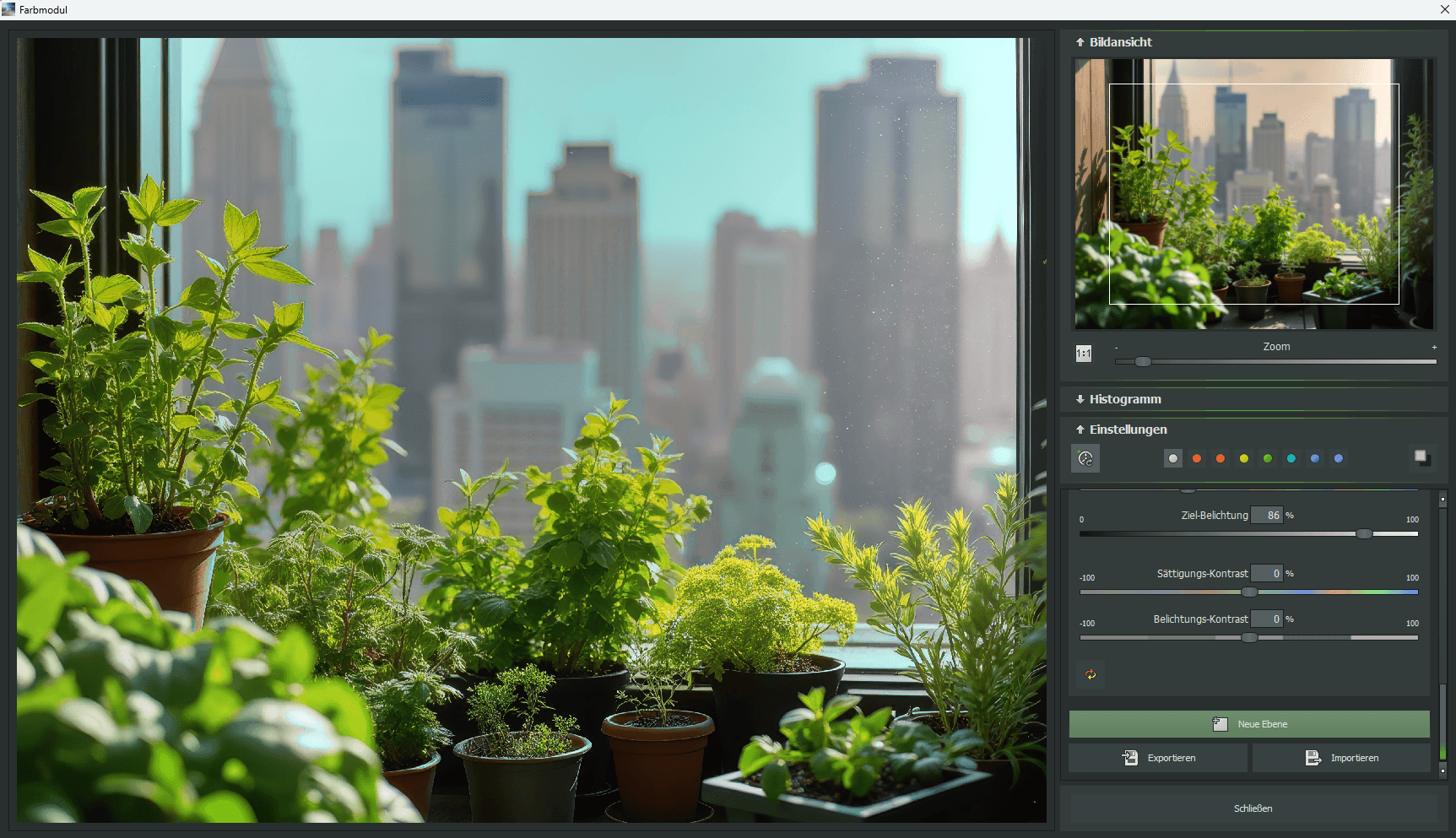The width and height of the screenshot is (1456, 838).
Task: Collapse the Einstellungen panel
Action: [1080, 430]
